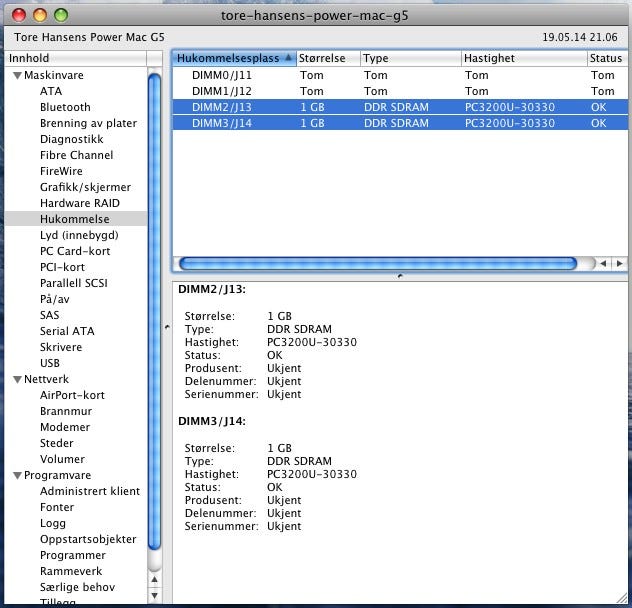The image size is (632, 608).
Task: Click the horizontal split pane divider handle
Action: coord(400,275)
